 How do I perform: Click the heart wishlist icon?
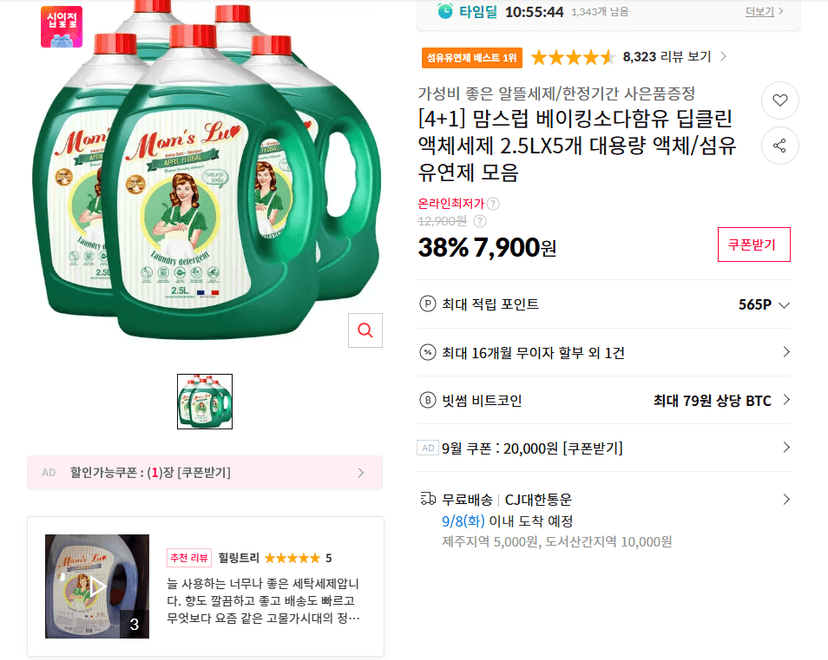tap(780, 100)
